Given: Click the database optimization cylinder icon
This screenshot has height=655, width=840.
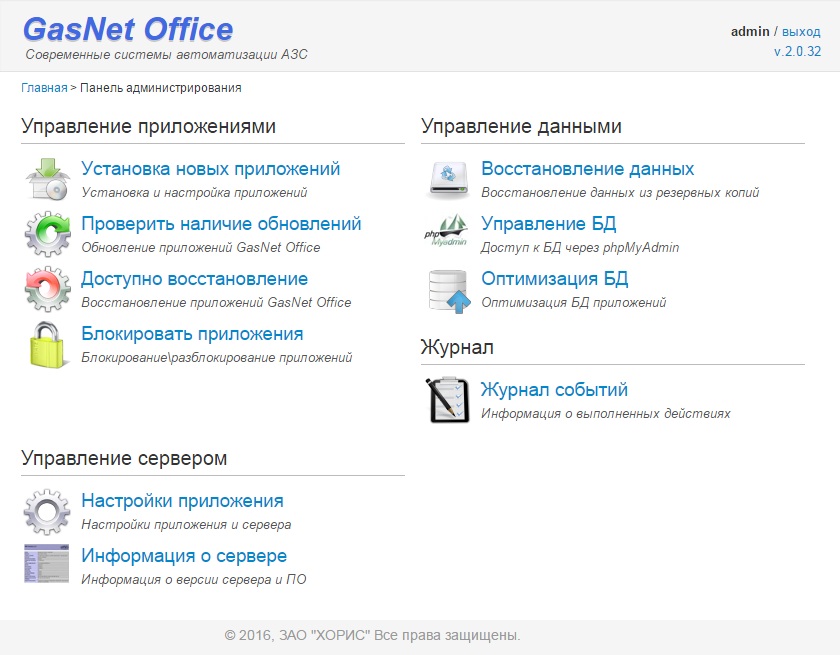Looking at the screenshot, I should [x=449, y=291].
